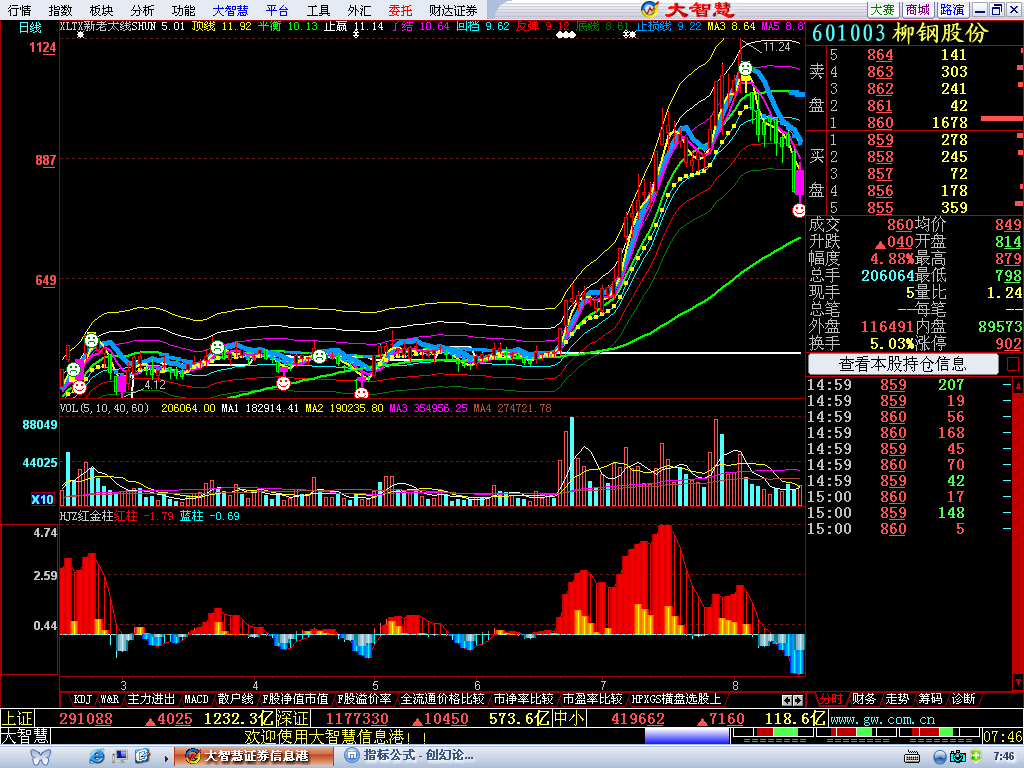Screen dimensions: 1024x768
Task: Switch to the KDJ indicator tab
Action: pyautogui.click(x=82, y=699)
